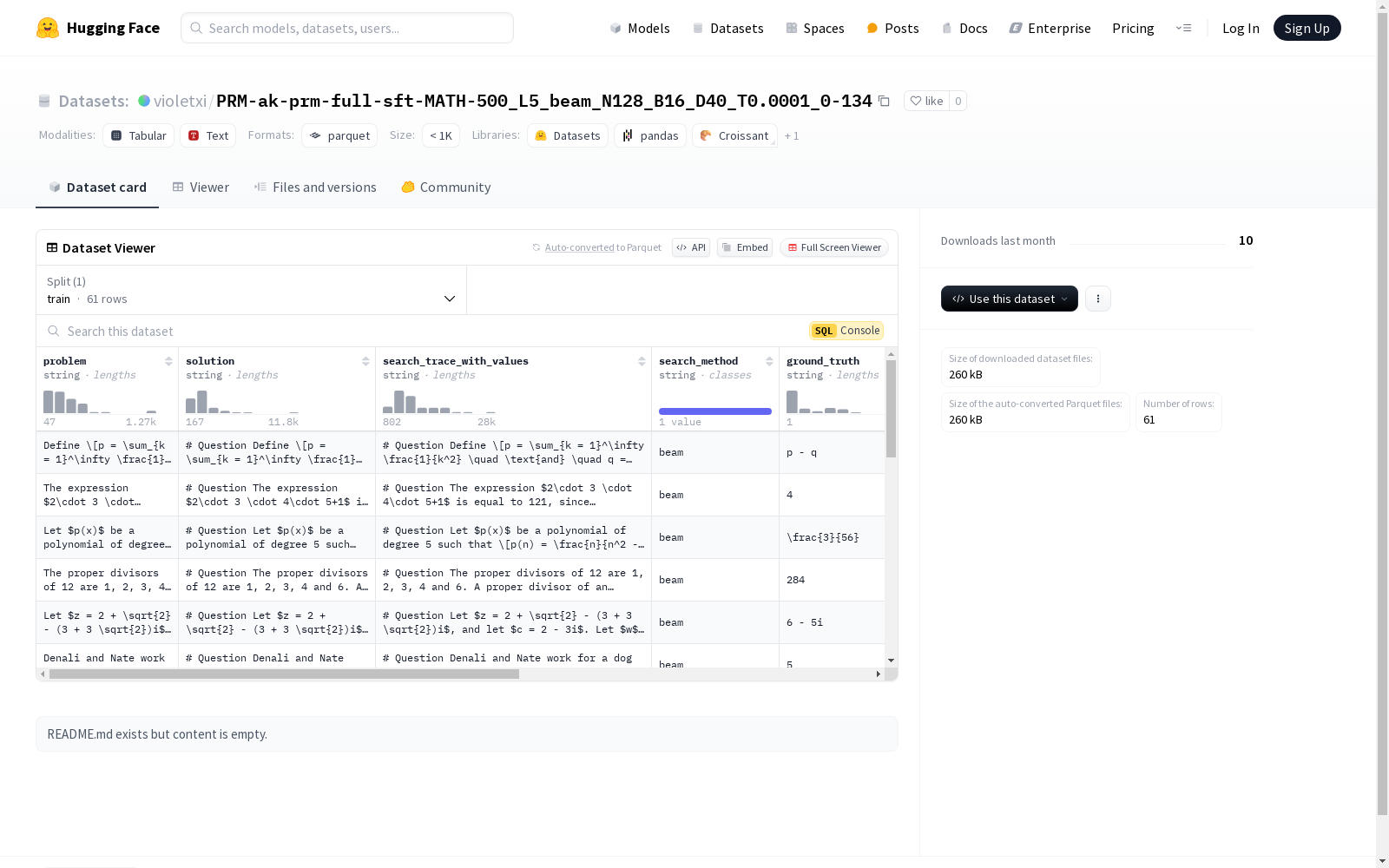Click the heart like button
This screenshot has height=868, width=1389.
pos(926,101)
